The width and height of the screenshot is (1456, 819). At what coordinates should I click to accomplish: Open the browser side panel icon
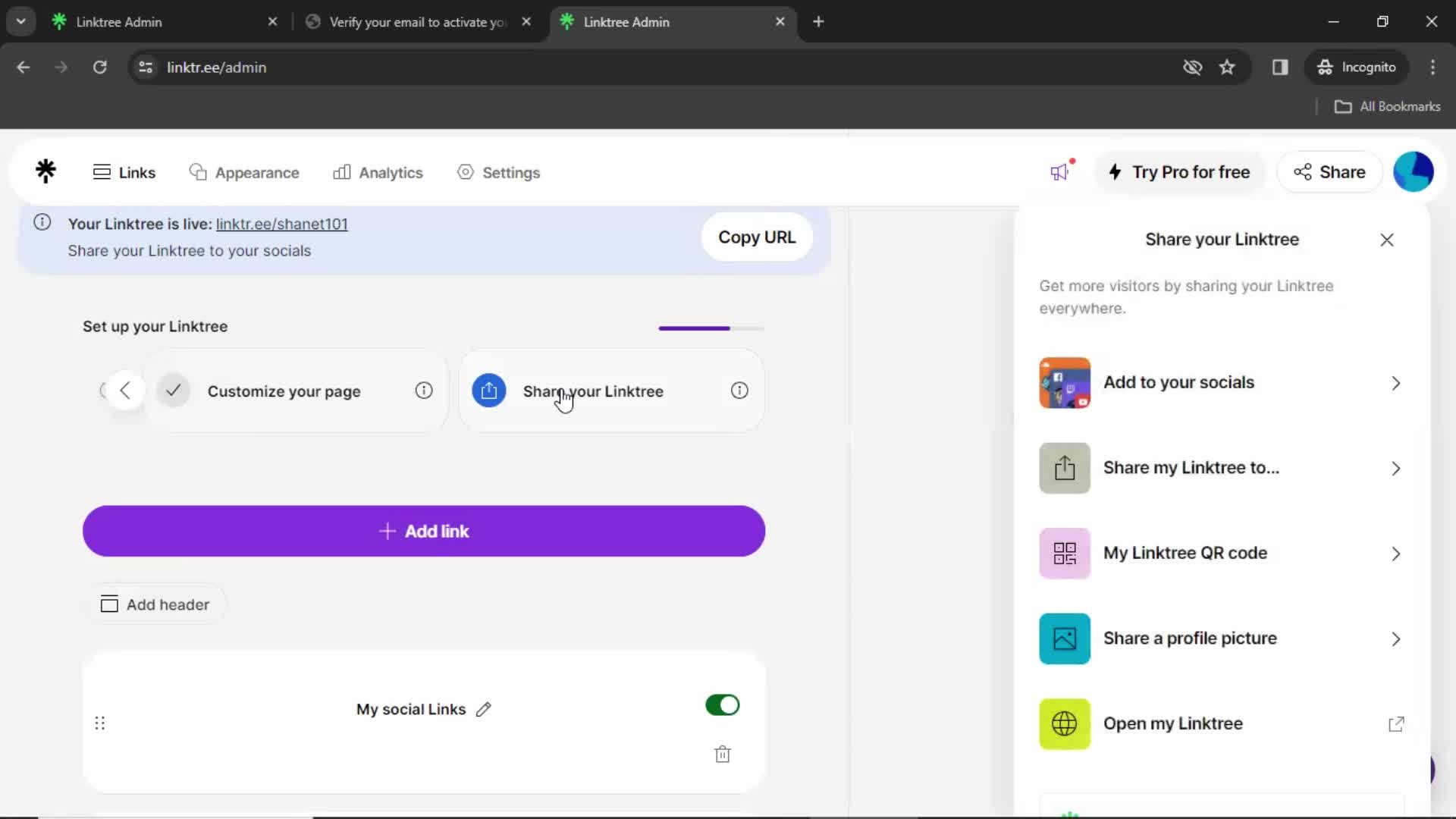[1280, 67]
